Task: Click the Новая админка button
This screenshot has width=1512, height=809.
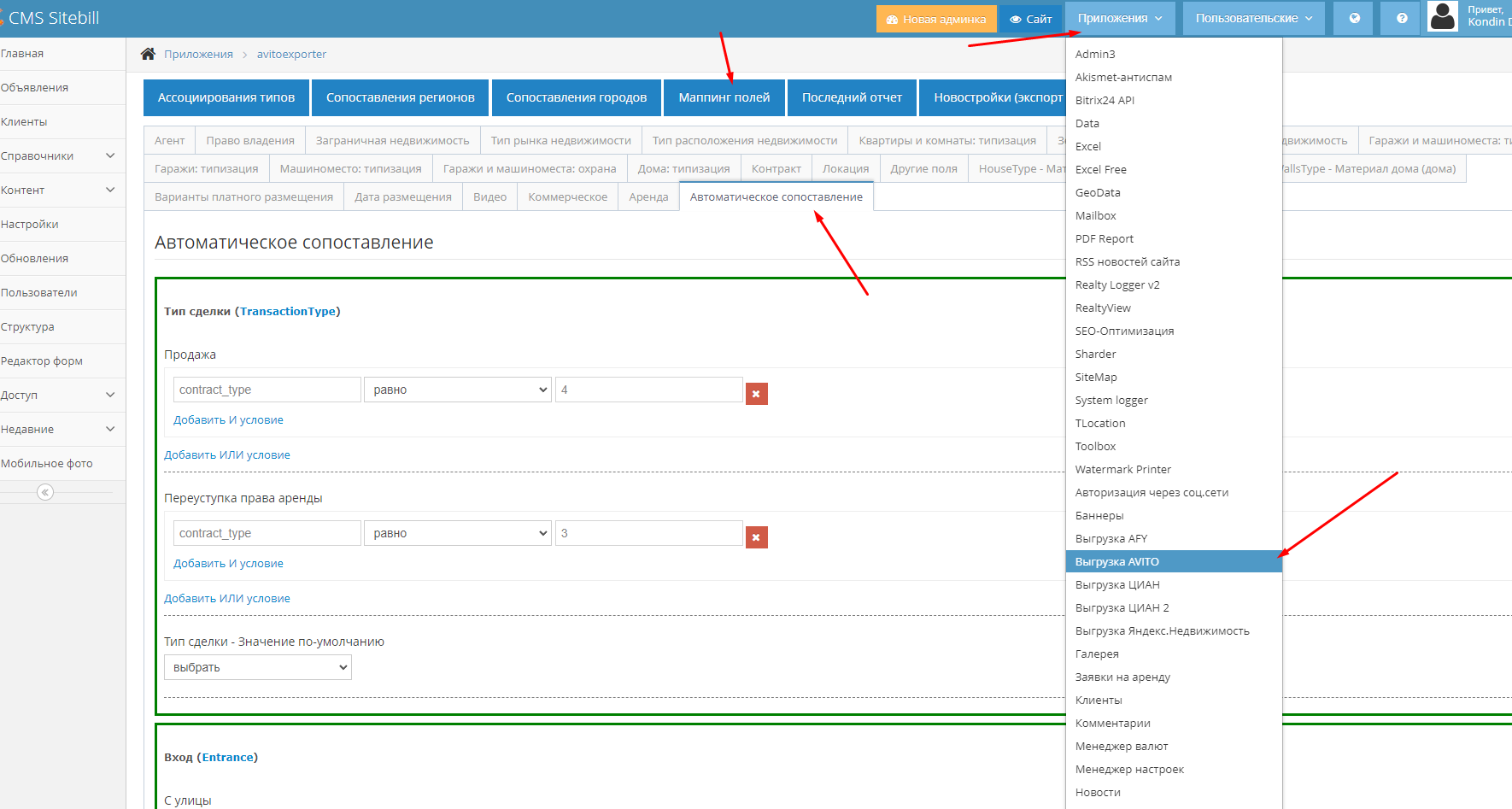Action: click(x=935, y=19)
